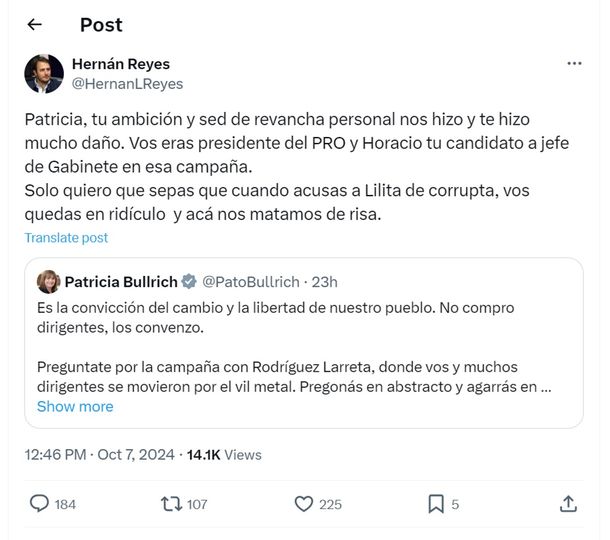Bookmark the post with the bookmark icon
Screen dimensions: 610x540
coord(436,504)
